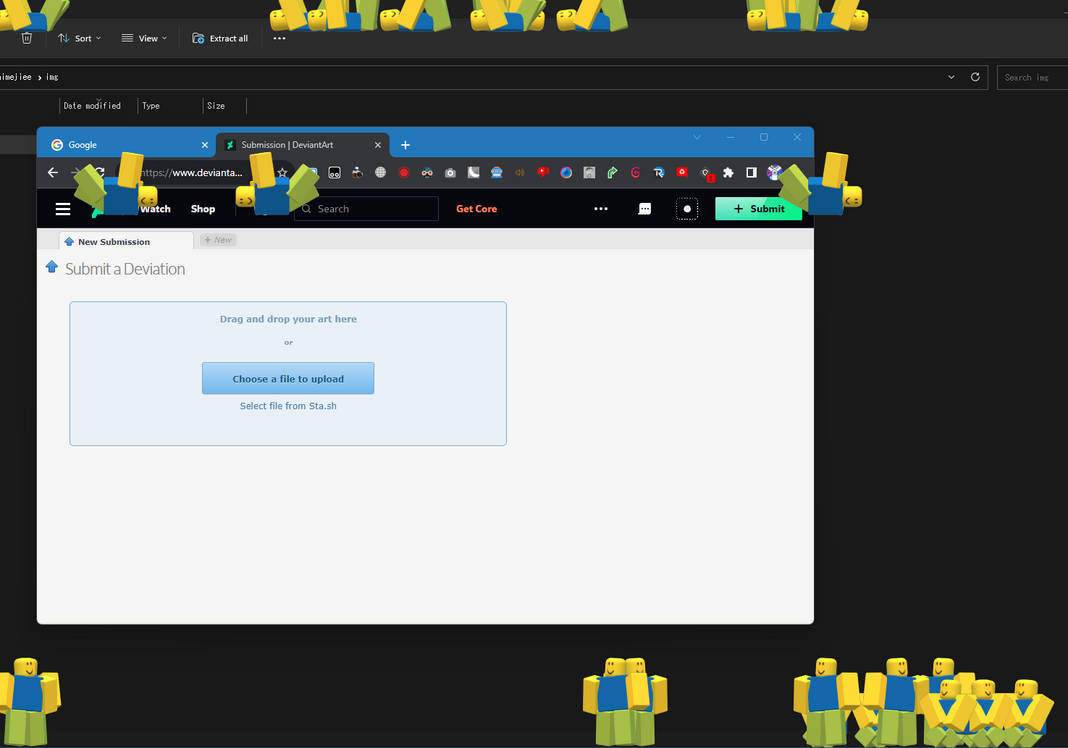Image resolution: width=1068 pixels, height=748 pixels.
Task: Close the Google browser tab
Action: point(204,145)
